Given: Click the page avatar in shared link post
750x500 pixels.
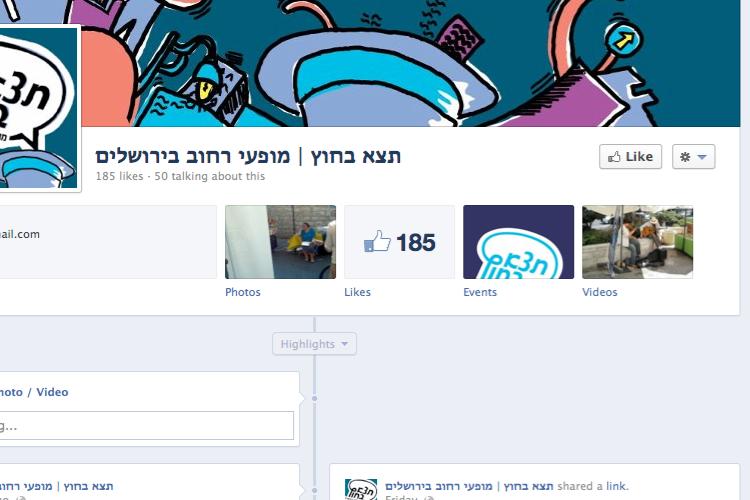Looking at the screenshot, I should click(361, 489).
